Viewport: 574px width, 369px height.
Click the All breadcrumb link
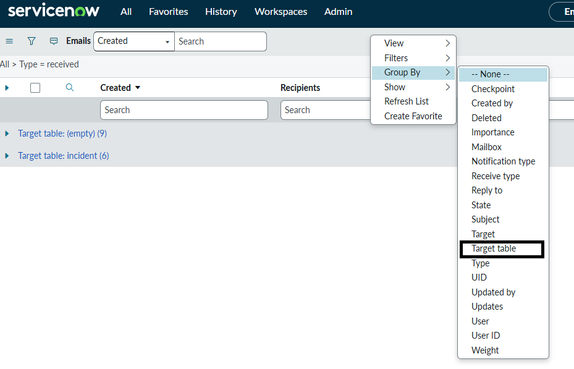tap(5, 64)
